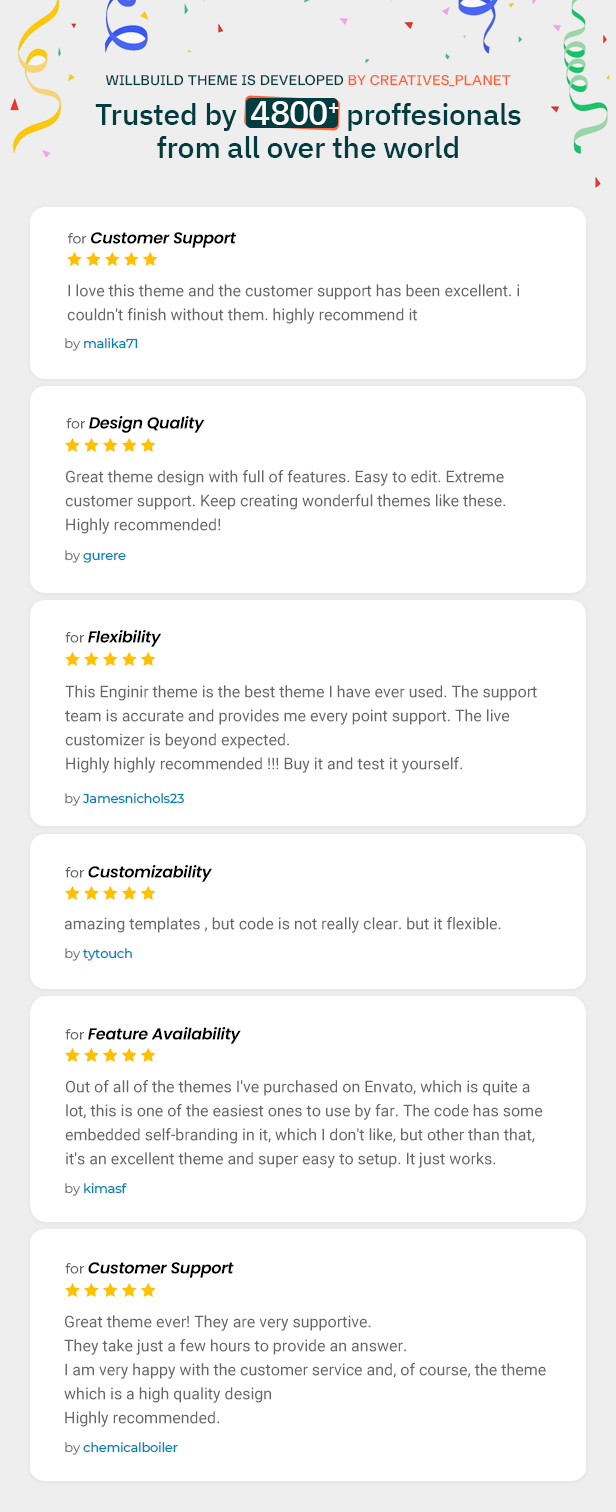Click the first star in tytouch's review rating
This screenshot has width=616, height=1512.
[x=72, y=893]
